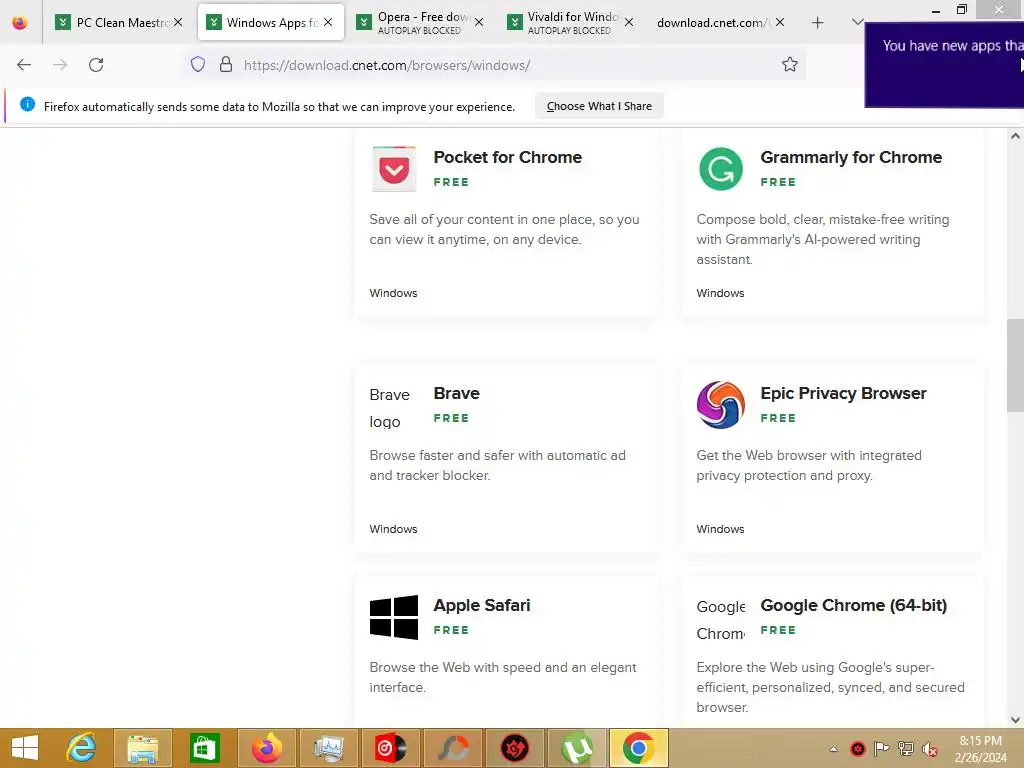Open the Brave title link
Viewport: 1024px width, 768px height.
click(x=456, y=393)
